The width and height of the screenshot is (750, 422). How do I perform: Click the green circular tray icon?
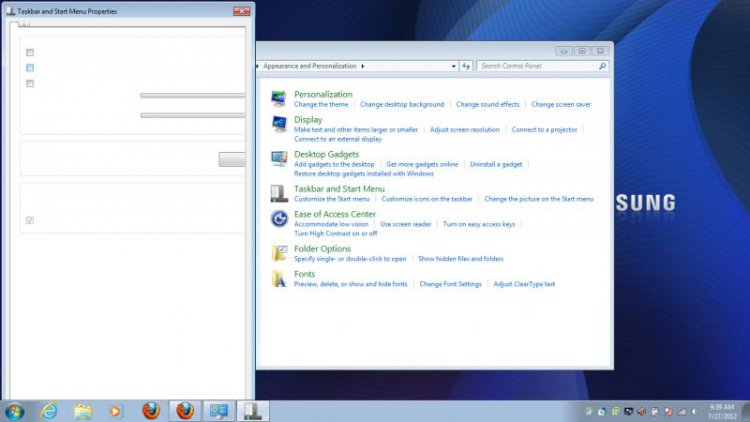click(x=615, y=411)
